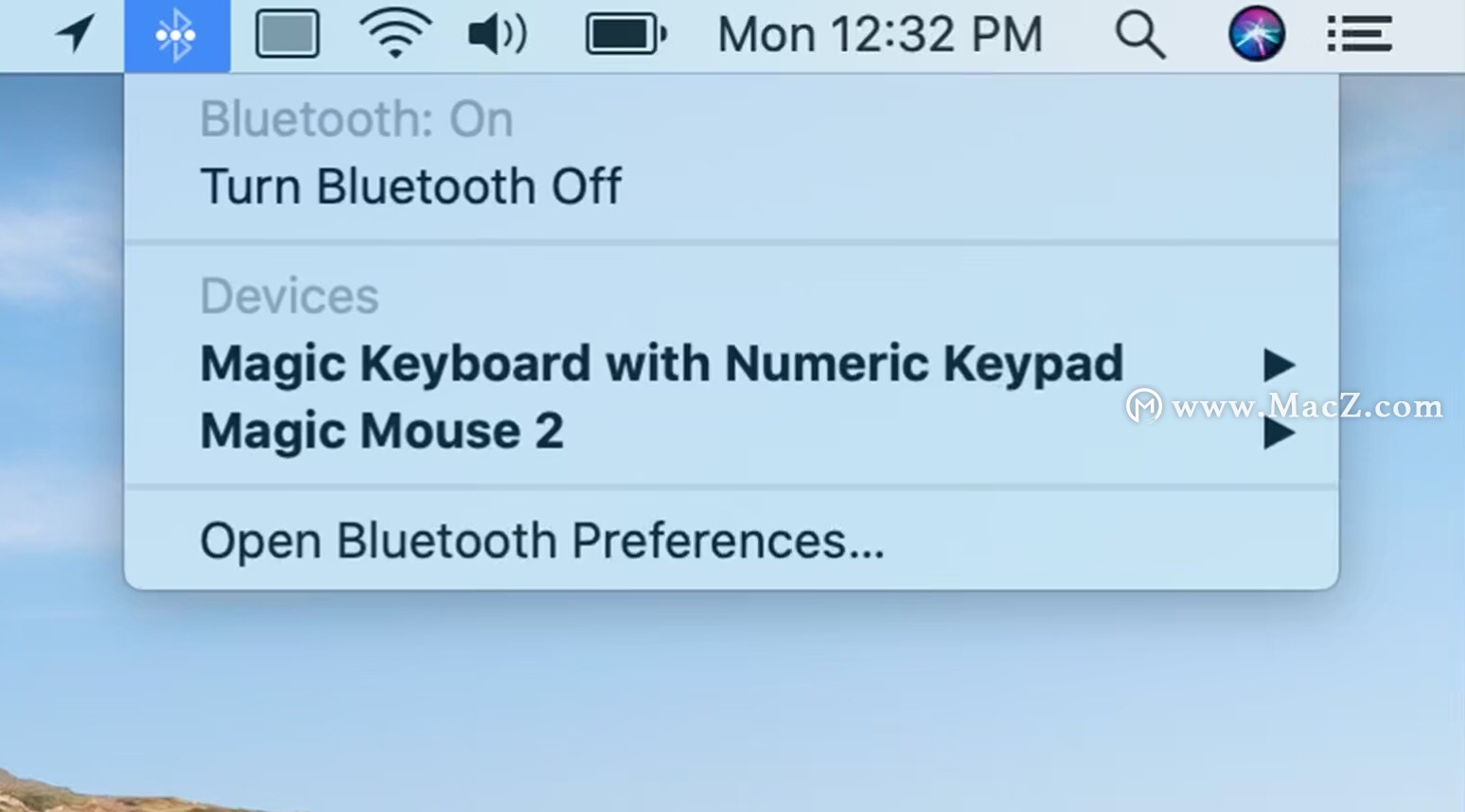The image size is (1465, 812).
Task: Click the Bluetooth: On status label
Action: (357, 119)
